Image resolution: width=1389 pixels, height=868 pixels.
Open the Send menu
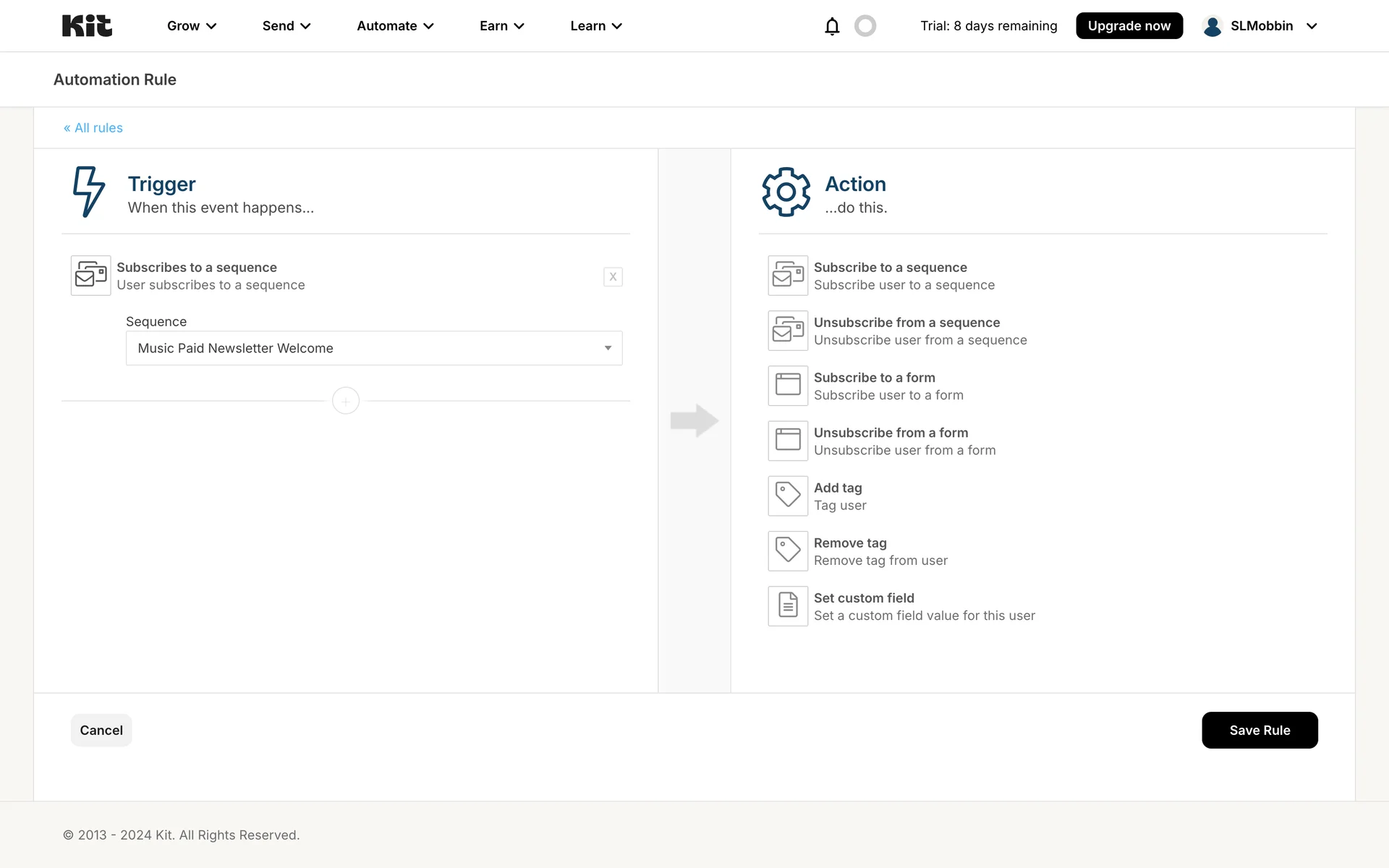point(286,26)
